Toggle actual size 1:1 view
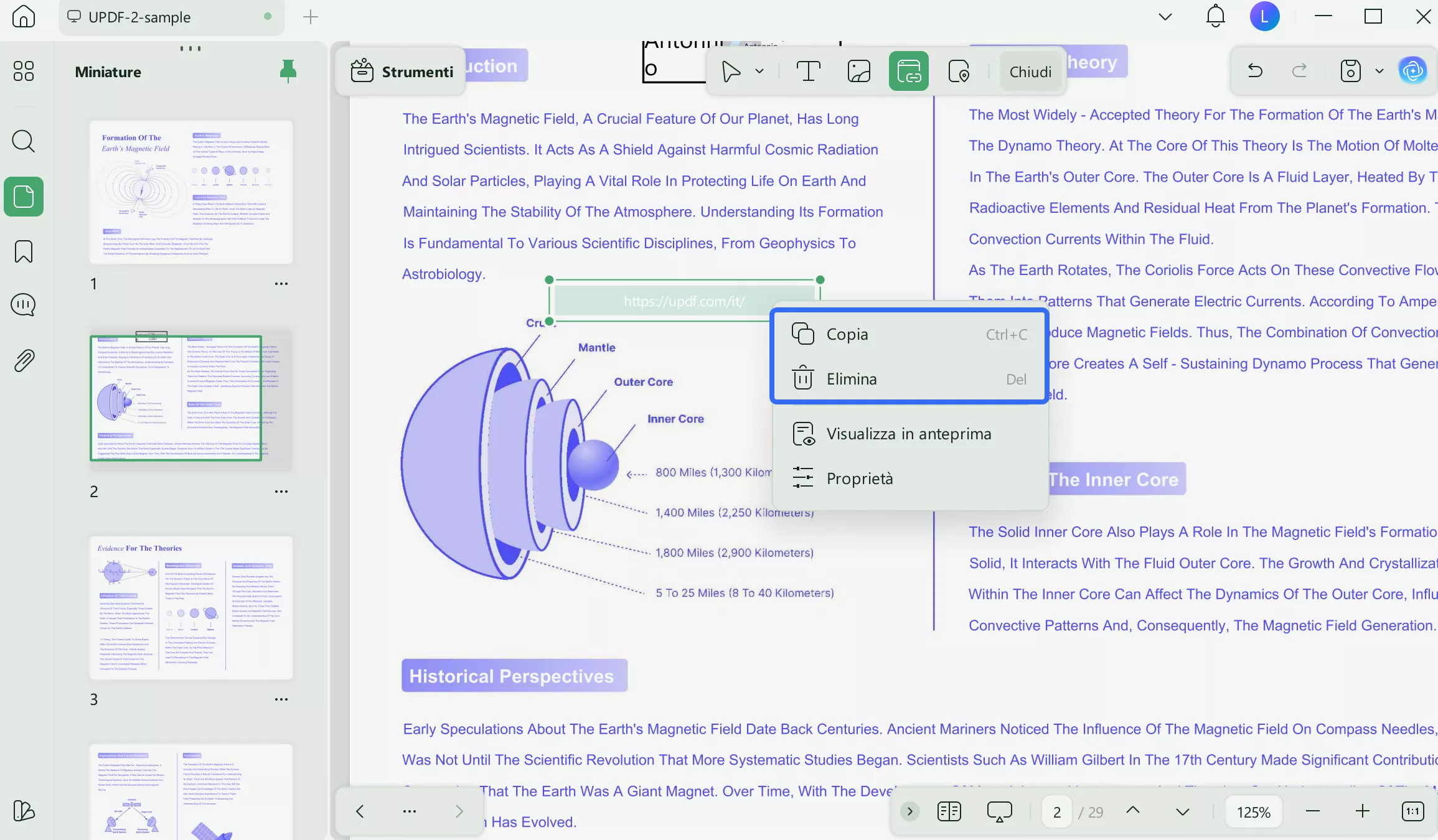The width and height of the screenshot is (1438, 840). (1412, 811)
